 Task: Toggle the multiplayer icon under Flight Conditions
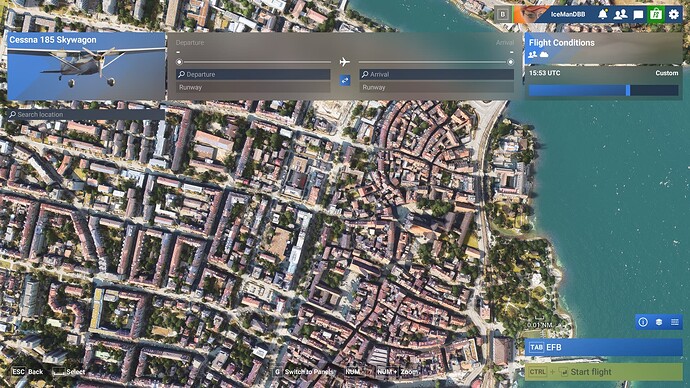tap(532, 55)
